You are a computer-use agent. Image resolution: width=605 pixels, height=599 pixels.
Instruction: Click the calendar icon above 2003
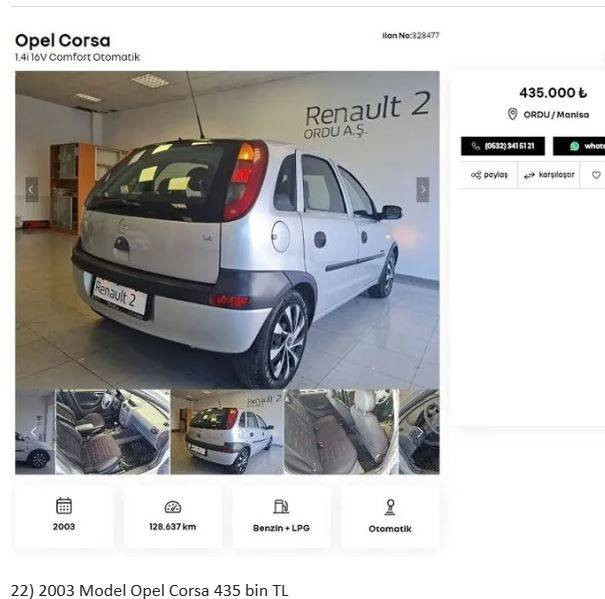(64, 506)
